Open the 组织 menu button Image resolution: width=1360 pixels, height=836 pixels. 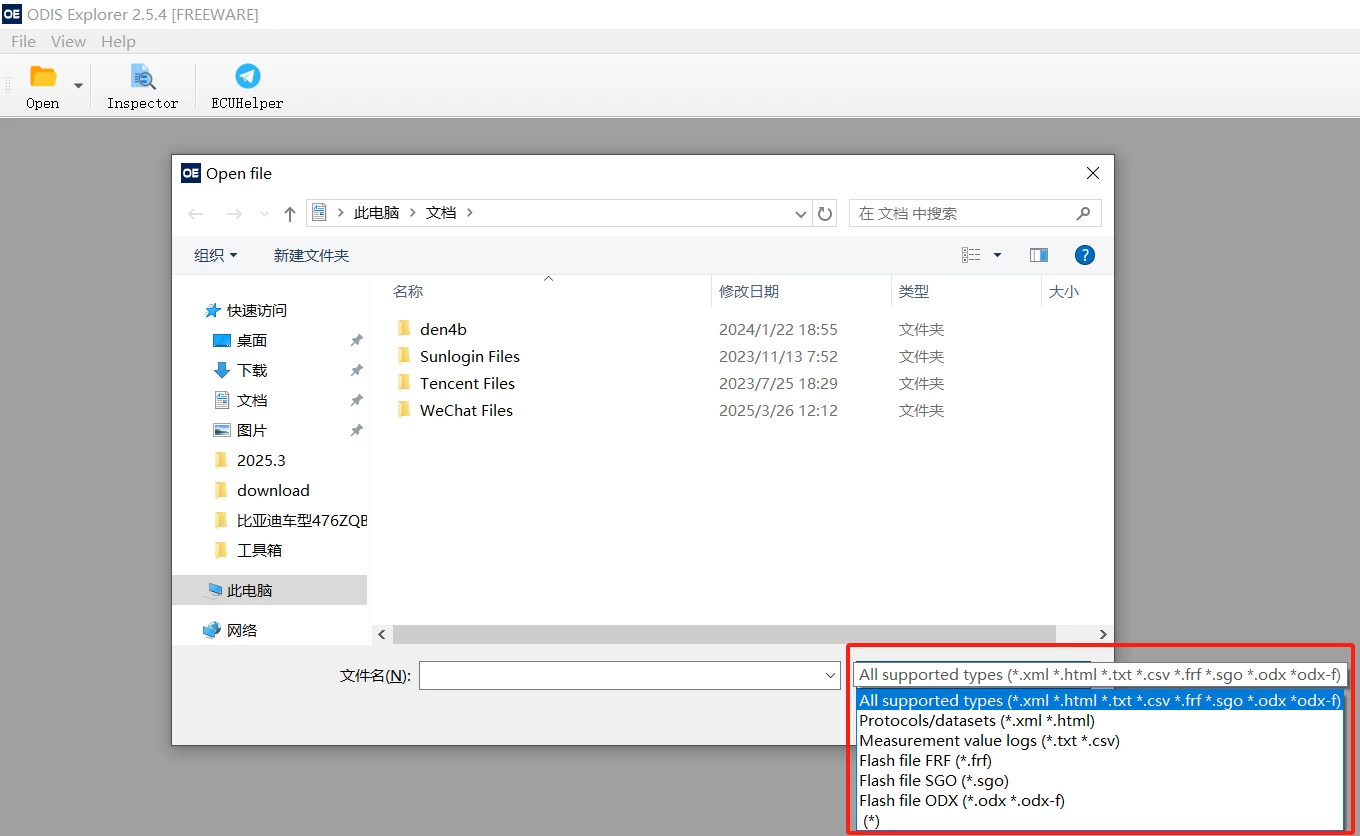(214, 255)
